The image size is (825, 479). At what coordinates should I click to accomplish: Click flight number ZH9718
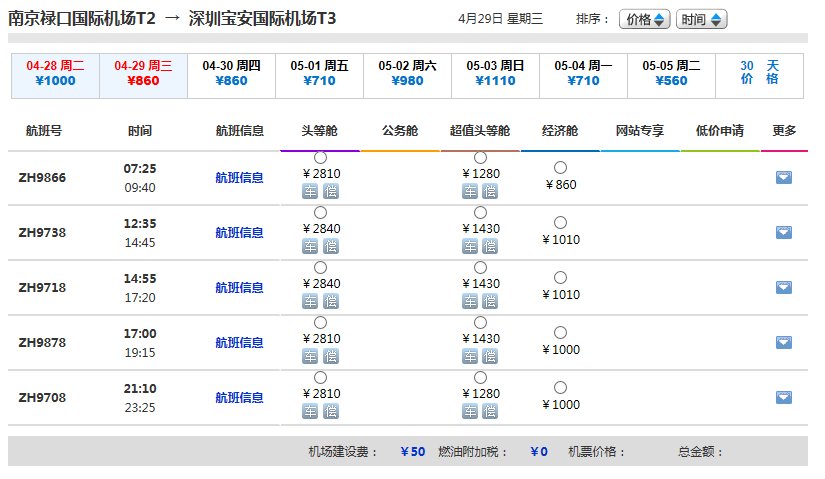coord(42,288)
